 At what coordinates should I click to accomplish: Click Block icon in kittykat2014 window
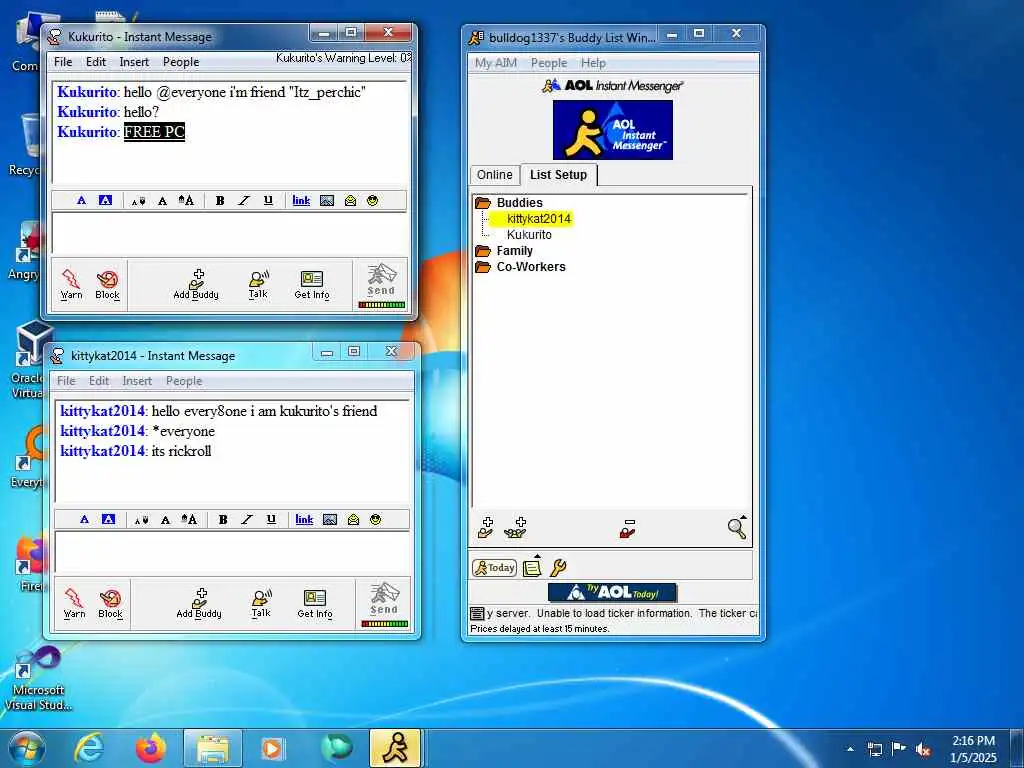pos(110,603)
